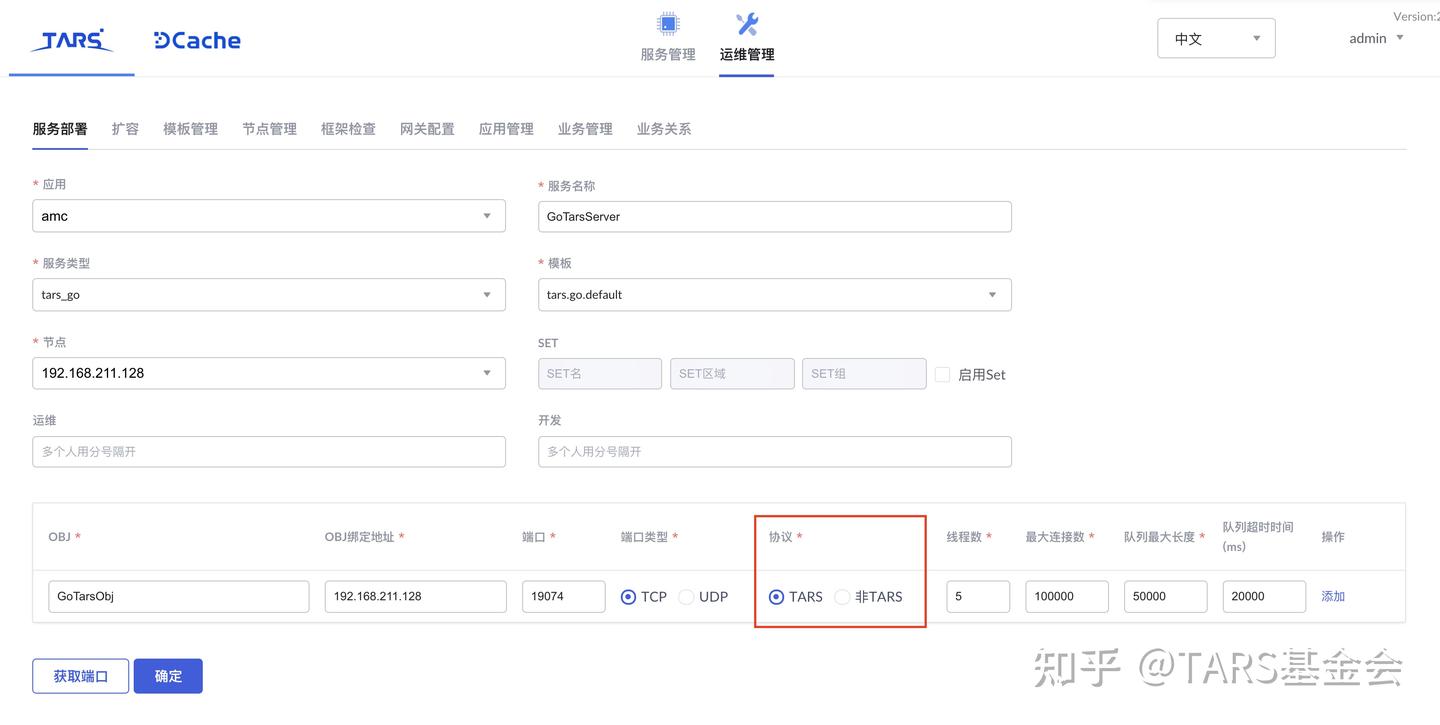Click the 服务类型 dropdown arrow for tars_go
1440x725 pixels.
pyautogui.click(x=487, y=294)
